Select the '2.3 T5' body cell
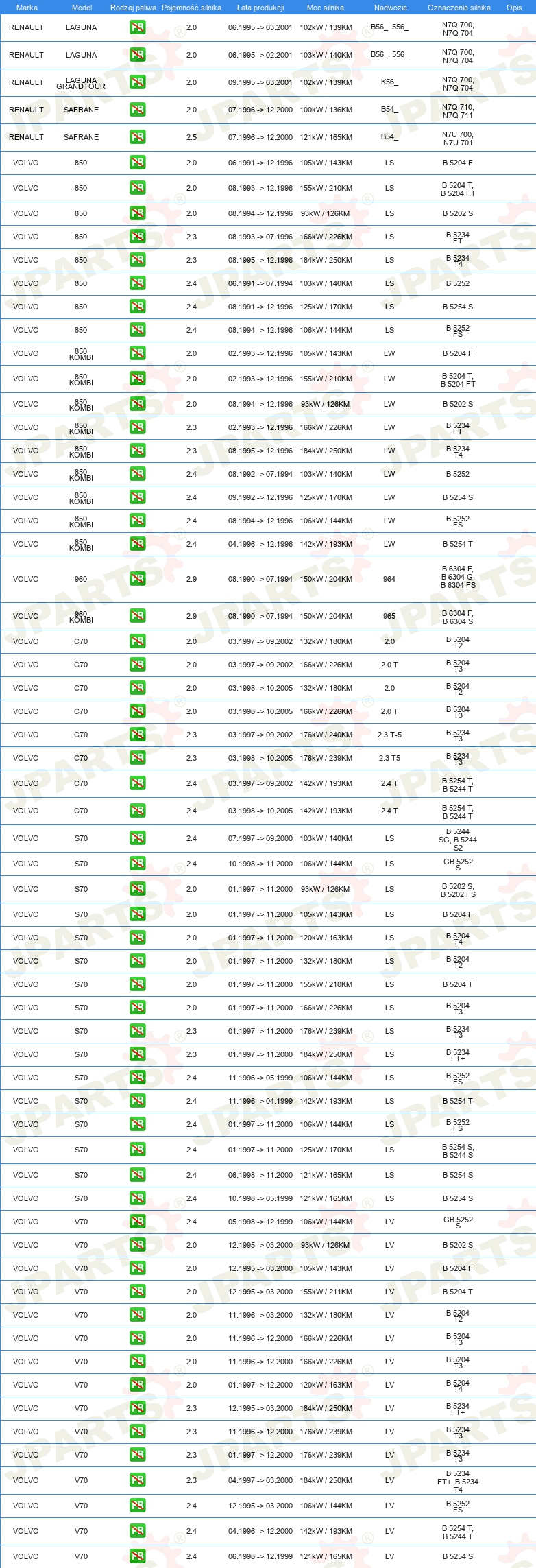The image size is (536, 1568). coord(389,758)
